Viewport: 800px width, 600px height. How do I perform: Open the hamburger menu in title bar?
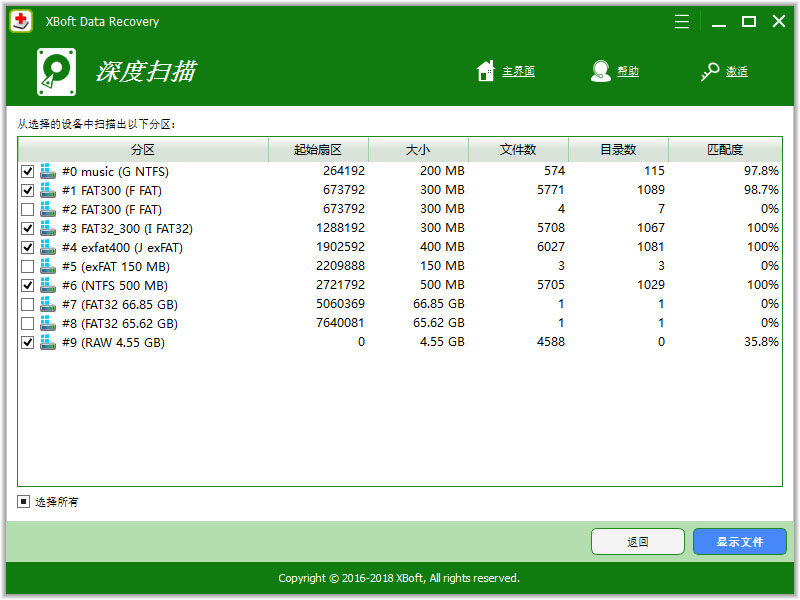point(682,21)
